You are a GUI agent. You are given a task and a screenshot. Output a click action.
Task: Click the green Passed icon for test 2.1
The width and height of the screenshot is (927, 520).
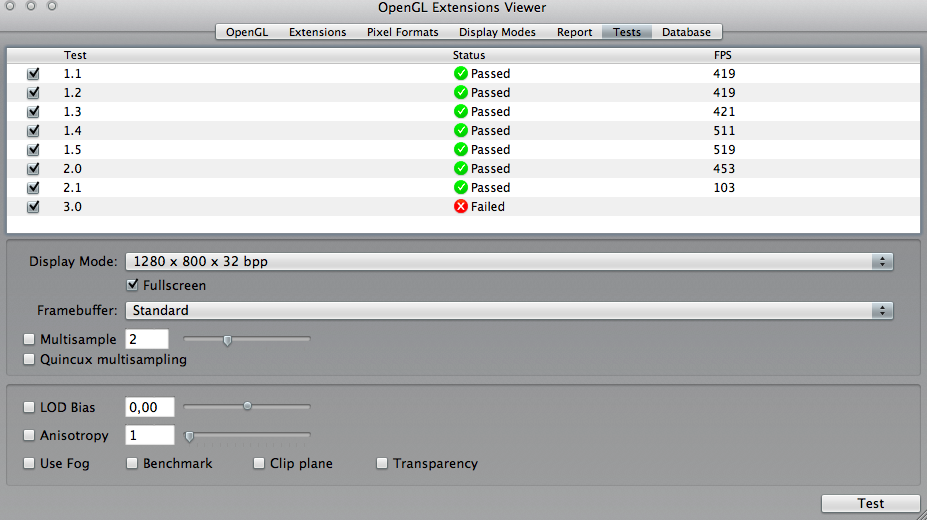click(461, 187)
